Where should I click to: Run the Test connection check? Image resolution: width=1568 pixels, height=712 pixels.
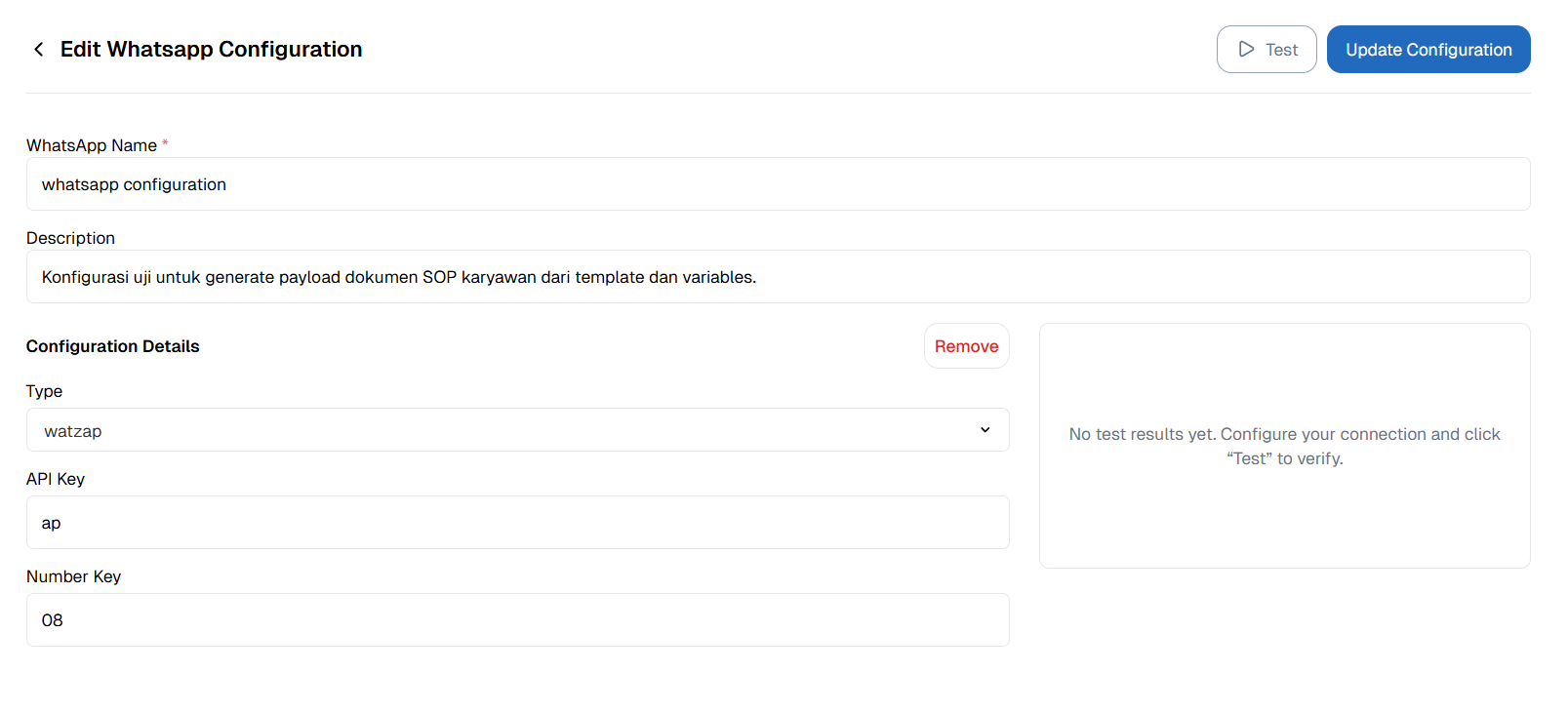(x=1266, y=49)
